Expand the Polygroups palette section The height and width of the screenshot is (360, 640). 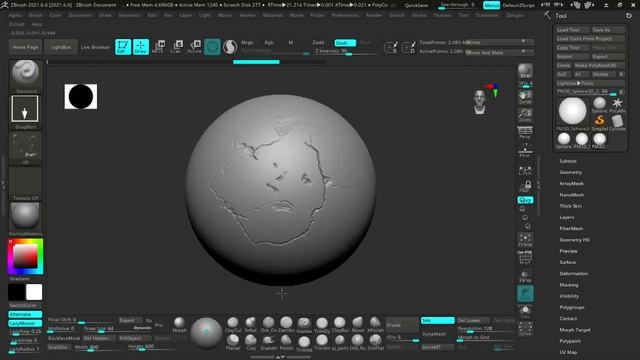(572, 307)
